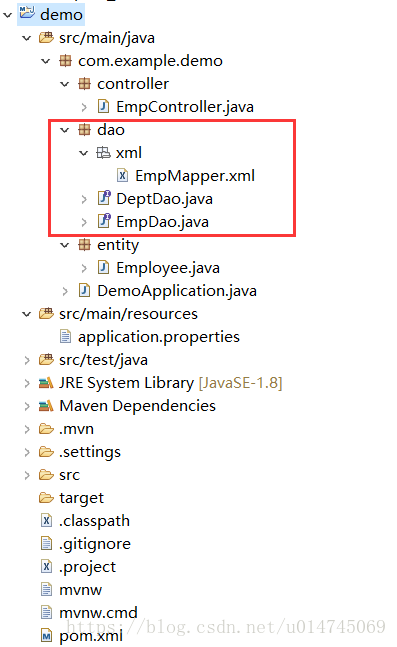The width and height of the screenshot is (397, 647).
Task: Click the JRE System Library icon
Action: 46,383
